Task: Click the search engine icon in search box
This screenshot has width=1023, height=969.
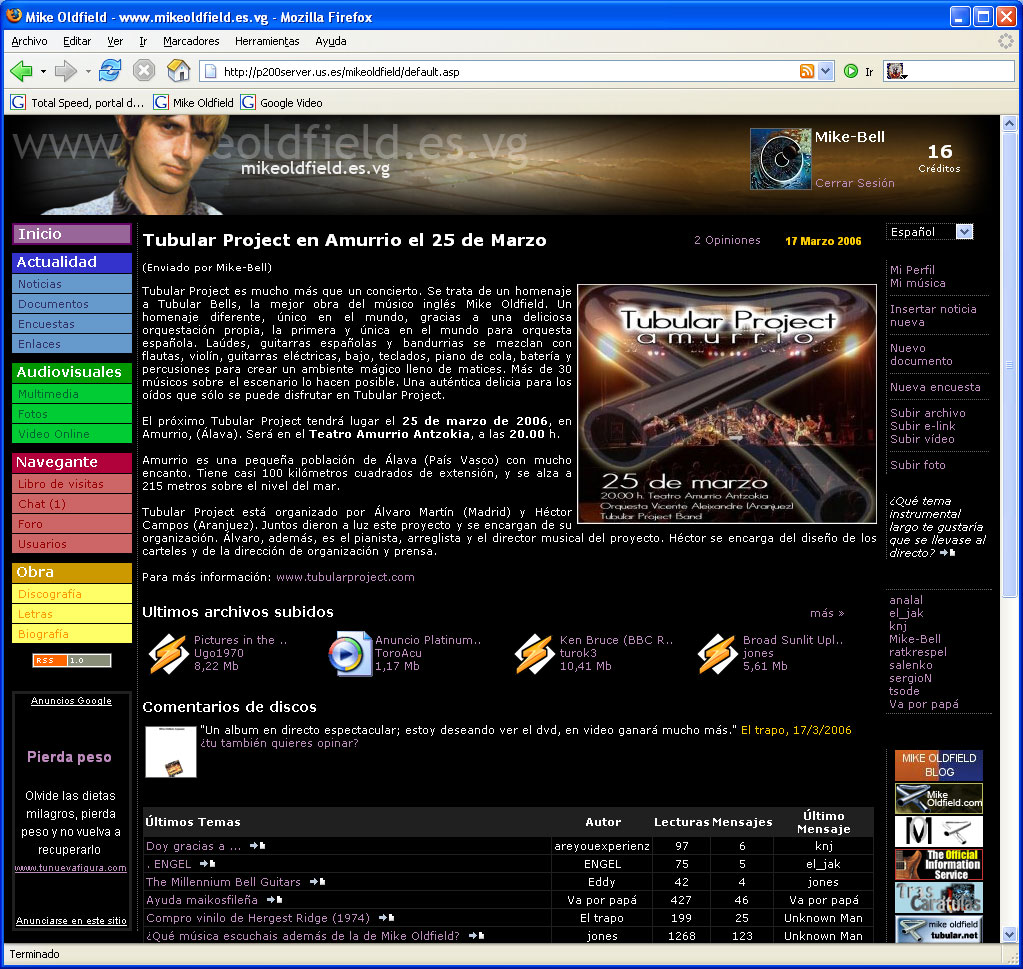Action: click(x=896, y=71)
